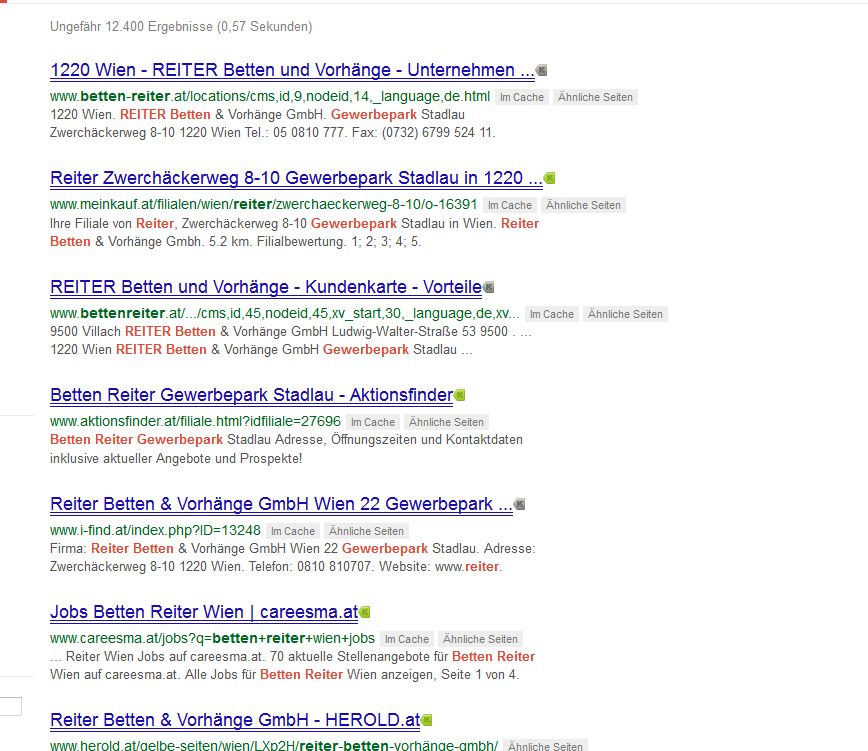The width and height of the screenshot is (868, 751).
Task: Click 'Ähnliche Seiten' for careesma.at result
Action: point(480,639)
